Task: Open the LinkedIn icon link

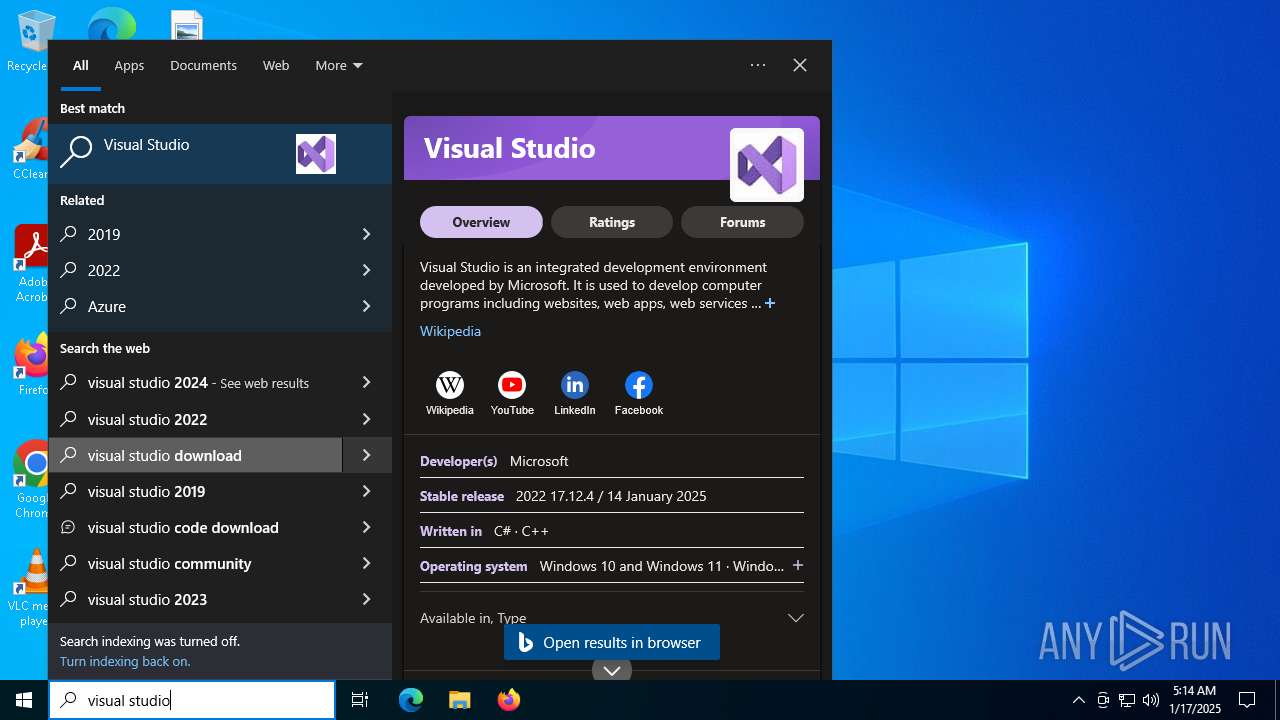Action: [x=575, y=385]
